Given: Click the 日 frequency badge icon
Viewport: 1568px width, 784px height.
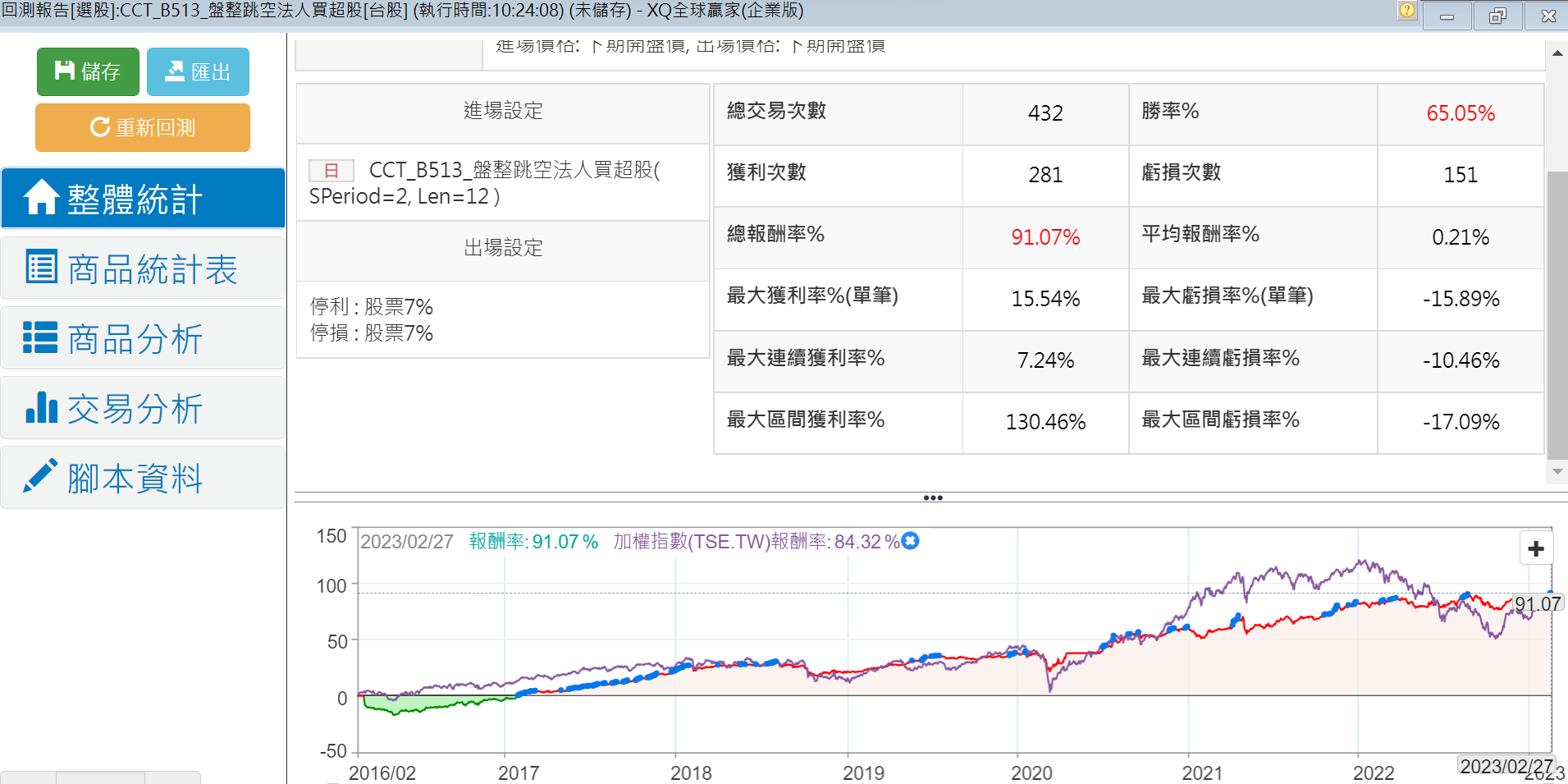Looking at the screenshot, I should [331, 170].
